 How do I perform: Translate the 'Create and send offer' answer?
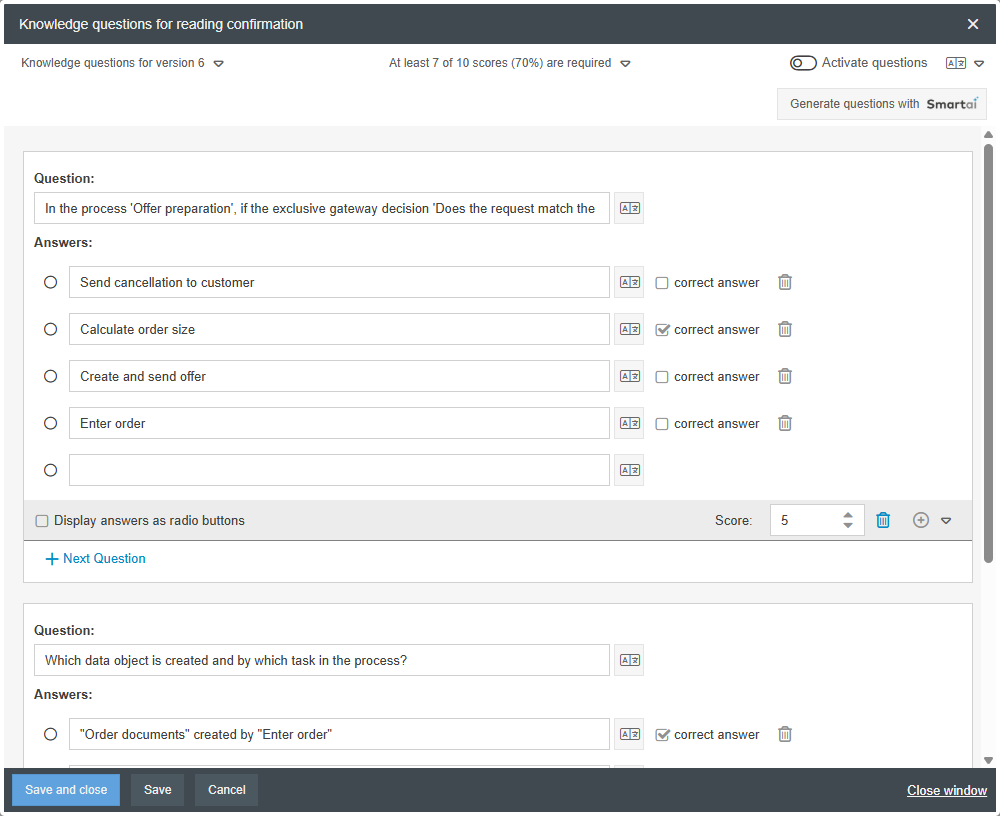click(629, 376)
